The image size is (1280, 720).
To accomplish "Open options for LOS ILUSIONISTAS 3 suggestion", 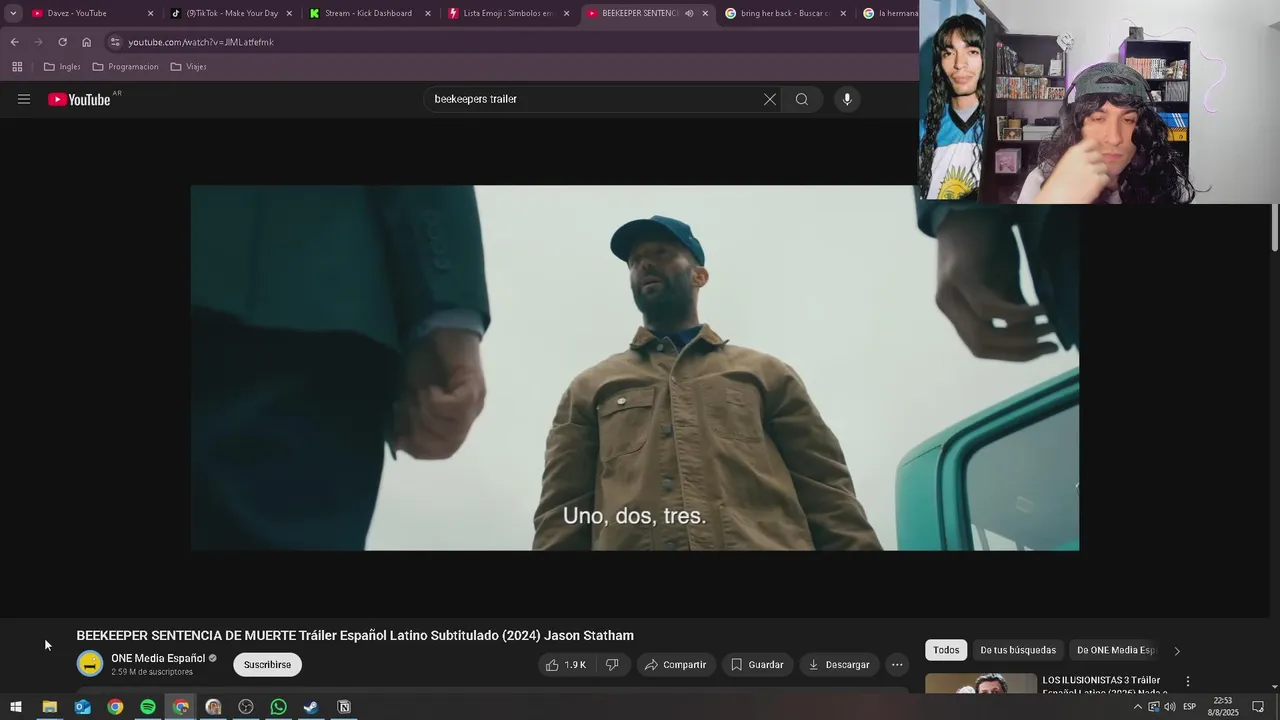I will click(1188, 681).
